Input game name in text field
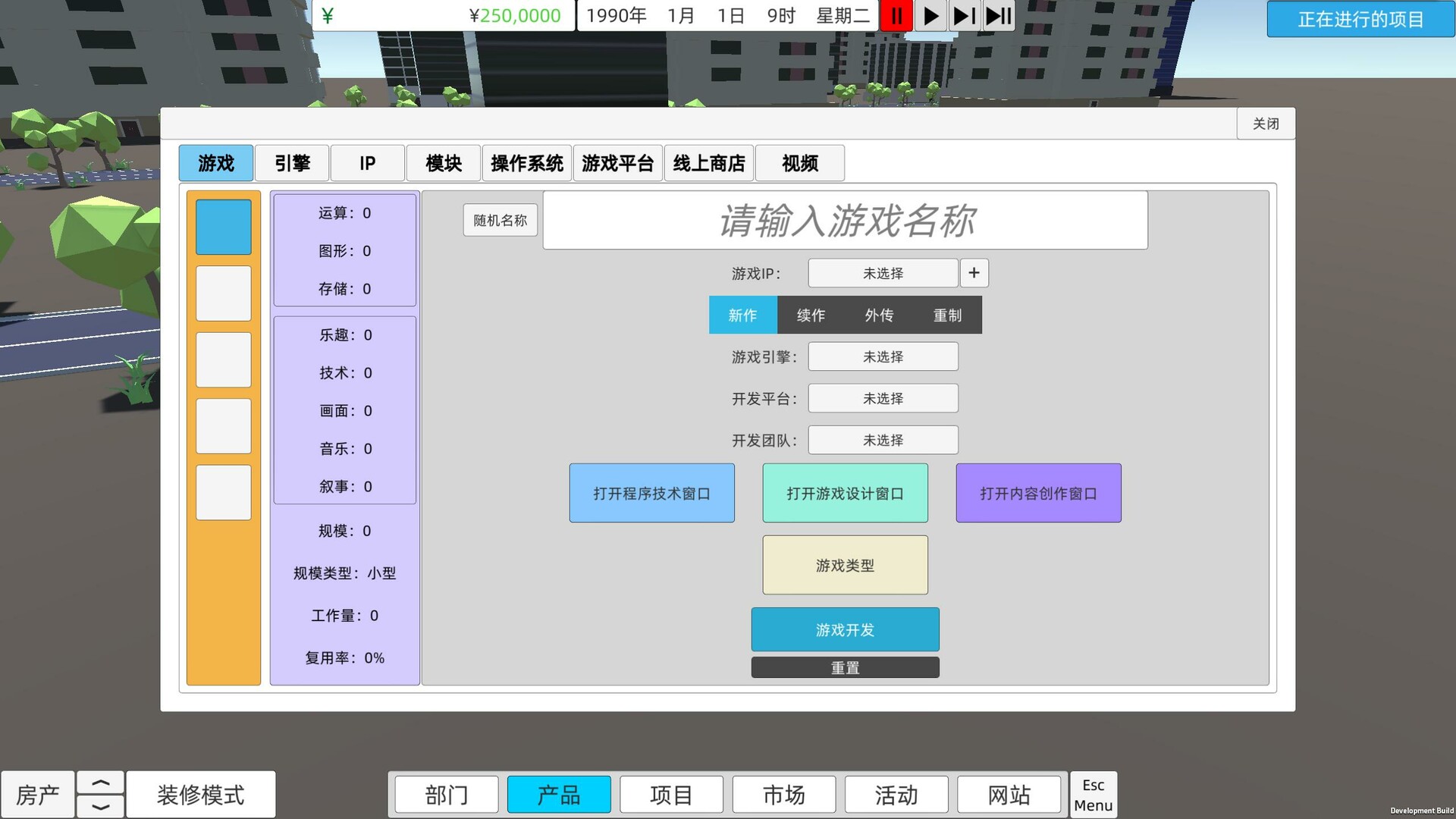The image size is (1456, 819). [x=845, y=220]
